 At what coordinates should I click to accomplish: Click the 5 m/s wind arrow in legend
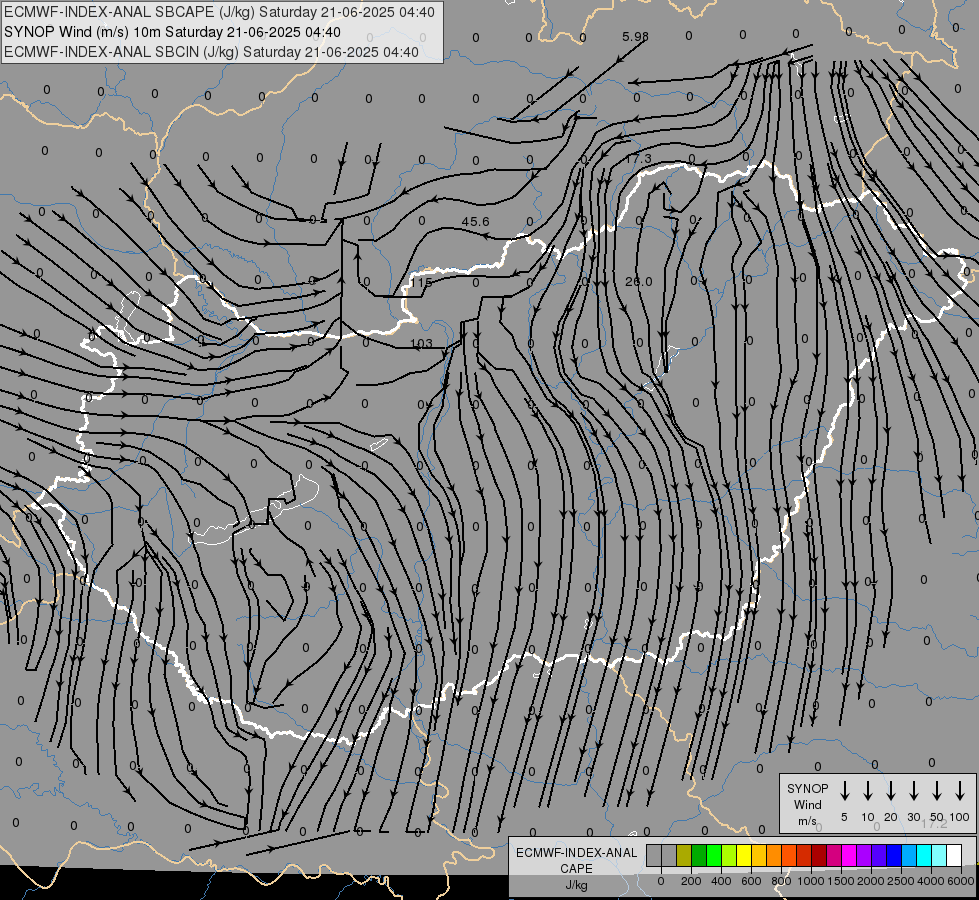click(x=844, y=791)
